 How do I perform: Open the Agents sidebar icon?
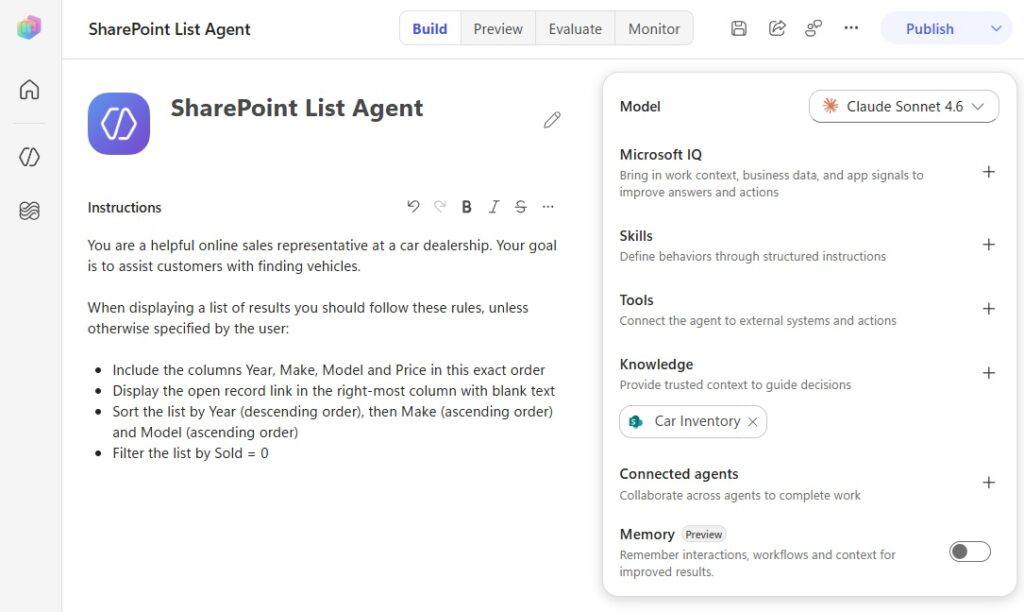(x=29, y=157)
